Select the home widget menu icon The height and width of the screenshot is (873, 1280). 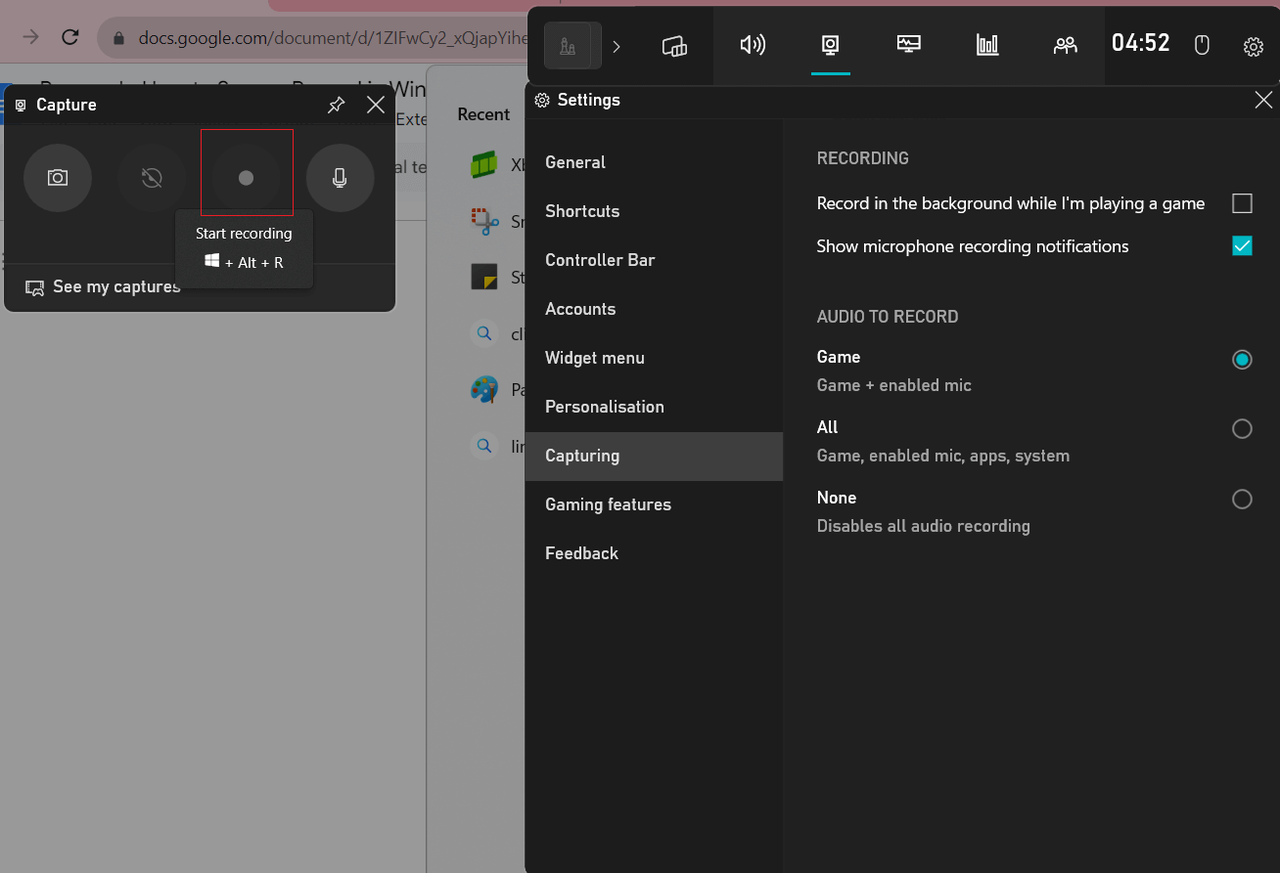pos(571,45)
